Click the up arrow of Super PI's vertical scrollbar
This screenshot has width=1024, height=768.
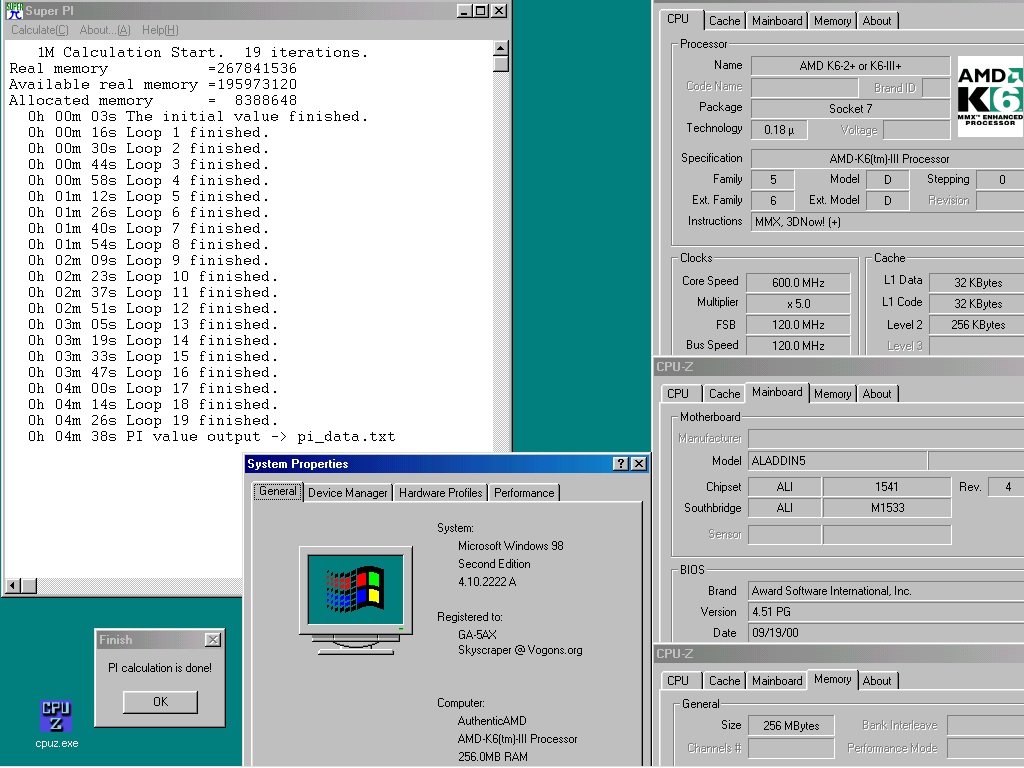[x=501, y=48]
